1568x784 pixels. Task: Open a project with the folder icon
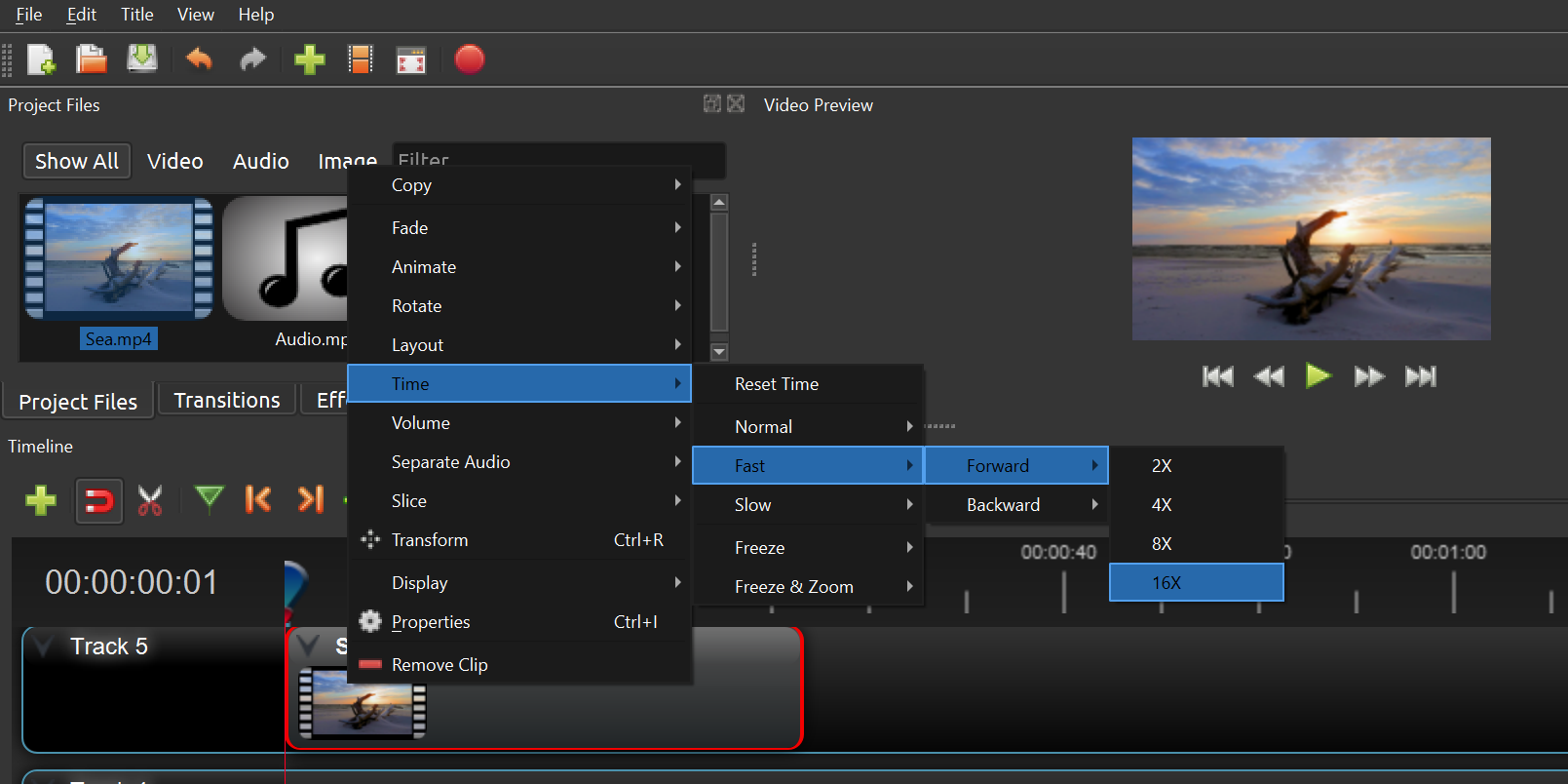coord(92,60)
